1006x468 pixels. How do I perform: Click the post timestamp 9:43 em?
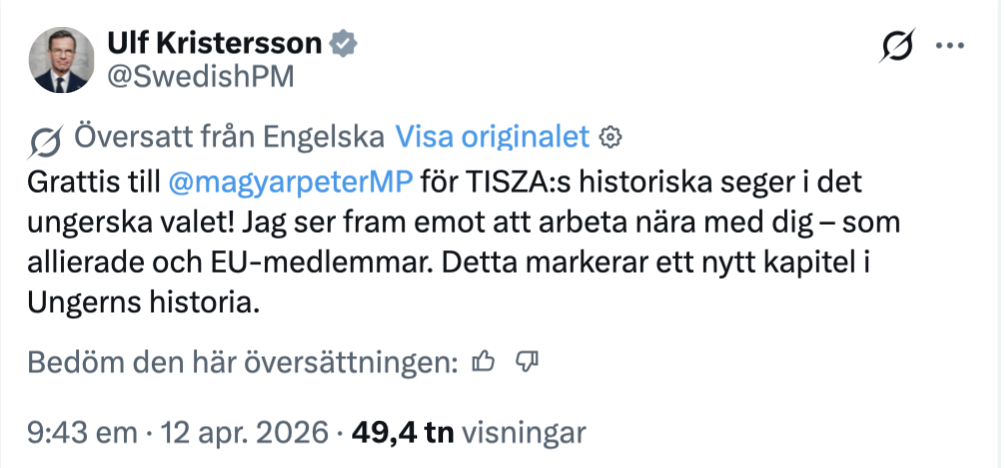click(80, 433)
